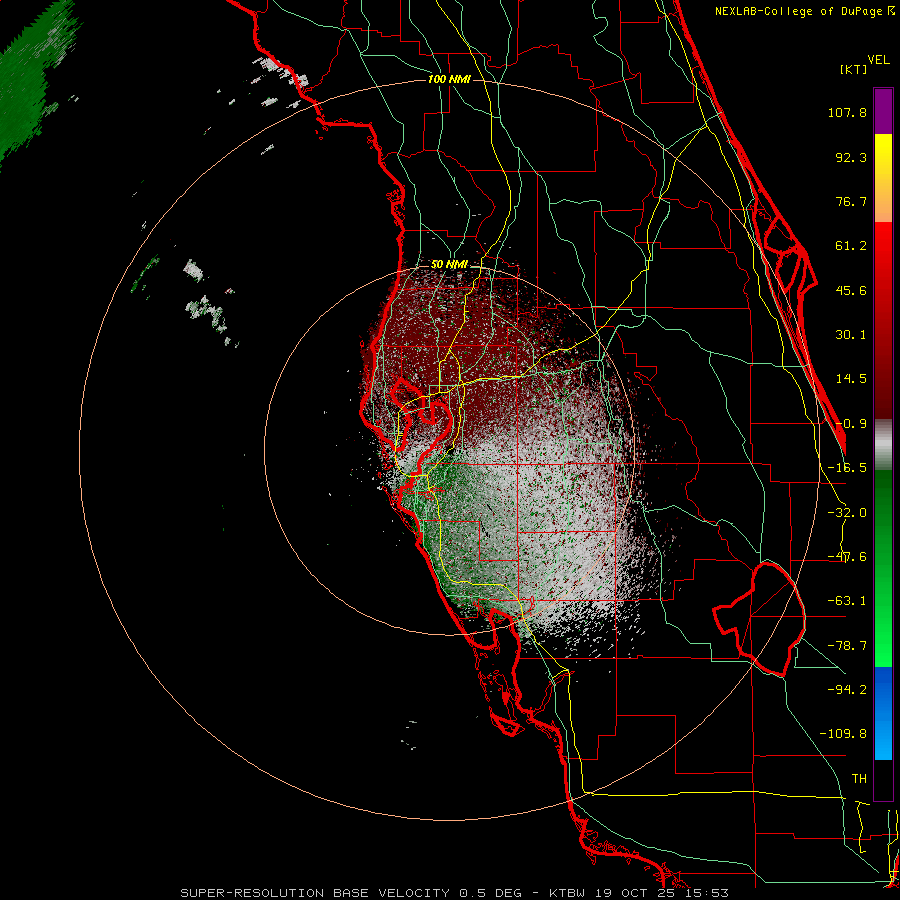Pick the black TH segment of color bar
The image size is (900, 900).
(x=883, y=779)
